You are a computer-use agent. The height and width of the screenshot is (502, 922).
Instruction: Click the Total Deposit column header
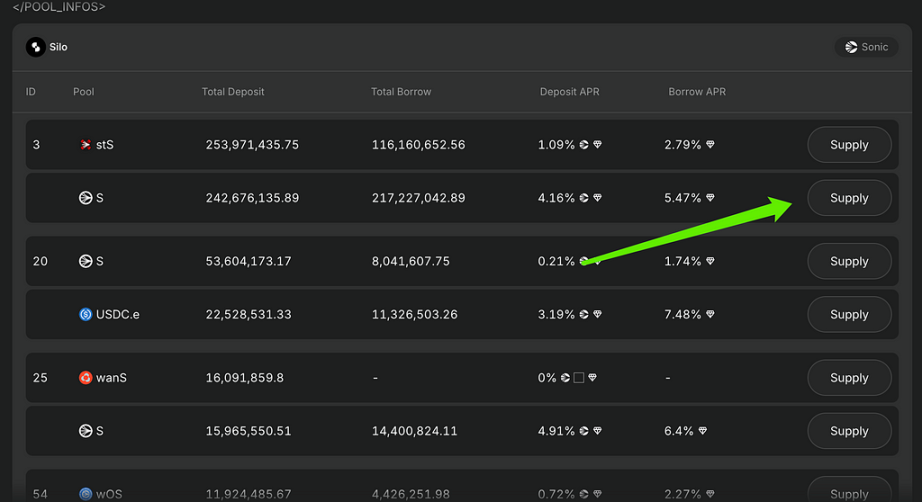(233, 92)
